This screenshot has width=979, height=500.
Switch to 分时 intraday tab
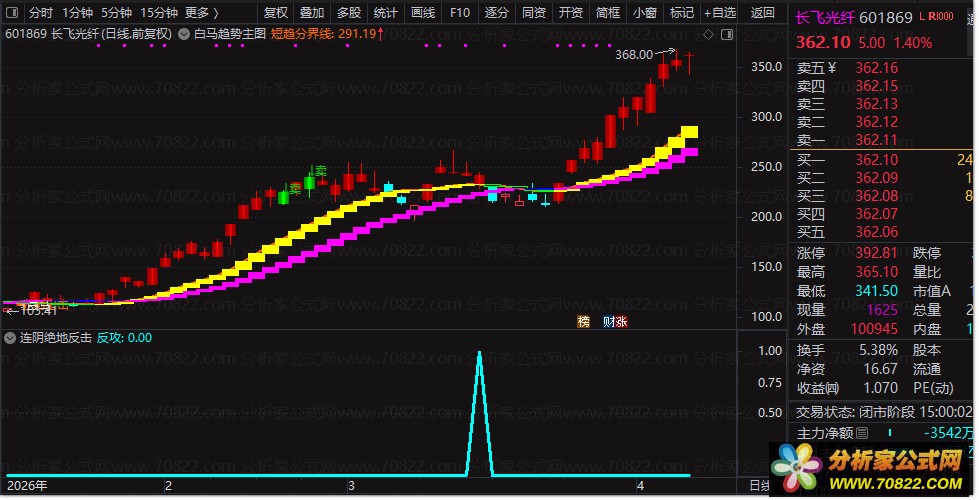[41, 12]
